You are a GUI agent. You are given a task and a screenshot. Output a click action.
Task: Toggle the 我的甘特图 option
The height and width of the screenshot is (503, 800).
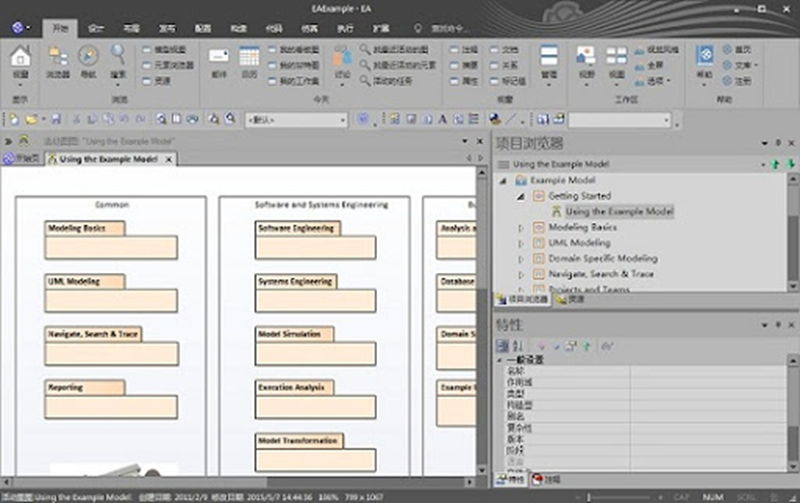(294, 65)
